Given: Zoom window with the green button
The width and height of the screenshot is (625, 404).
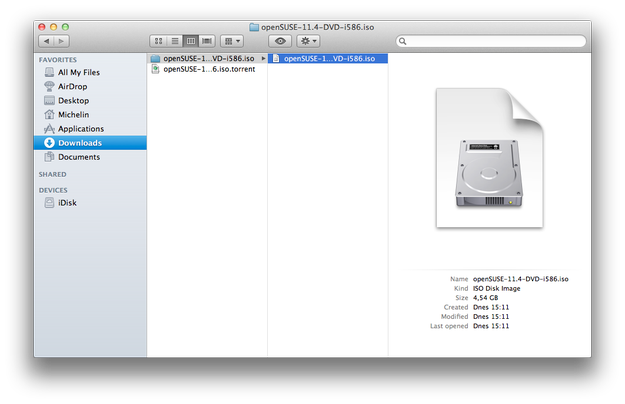Looking at the screenshot, I should click(x=65, y=27).
